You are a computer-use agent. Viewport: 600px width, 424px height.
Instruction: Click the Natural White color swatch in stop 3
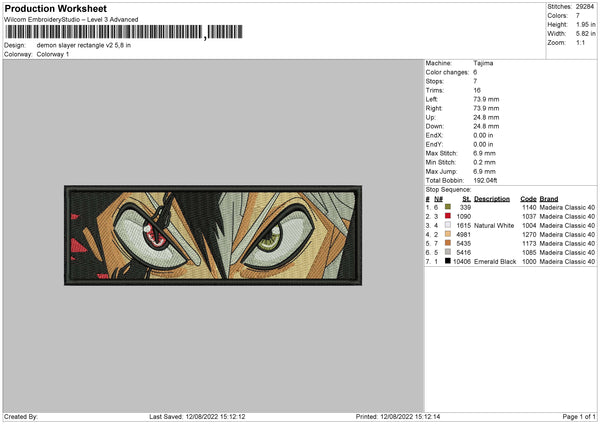coord(447,225)
